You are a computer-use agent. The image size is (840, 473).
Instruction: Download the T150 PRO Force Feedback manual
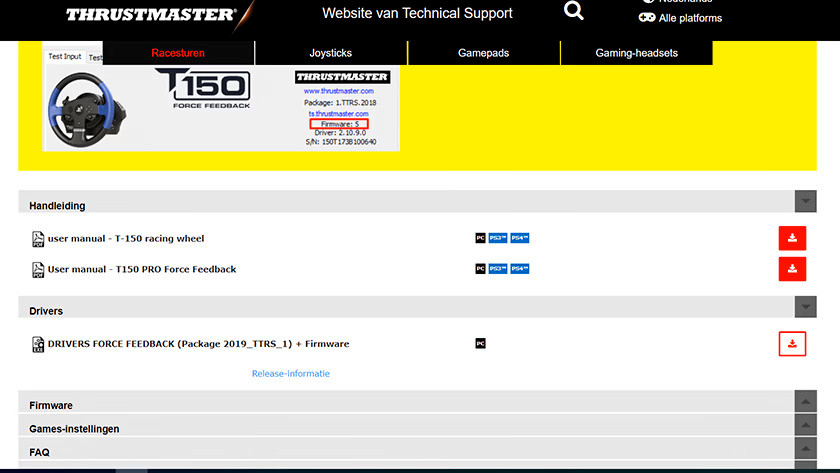(792, 269)
